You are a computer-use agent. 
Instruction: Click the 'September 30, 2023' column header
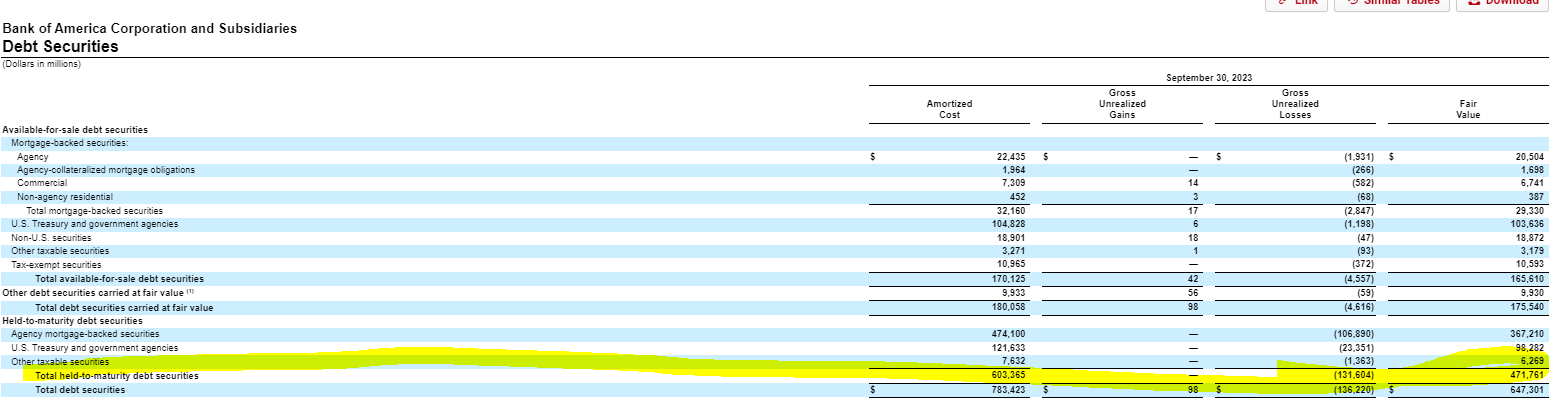(x=1209, y=78)
